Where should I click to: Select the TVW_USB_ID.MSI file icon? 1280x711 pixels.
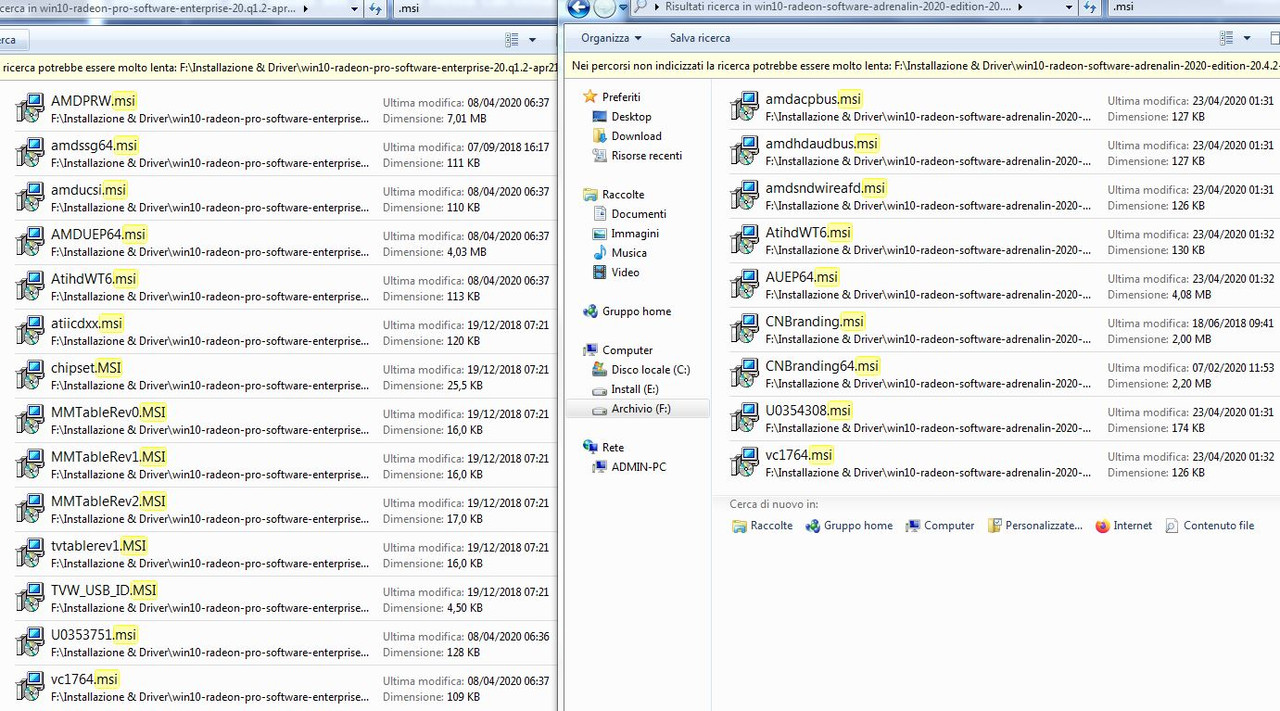coord(30,598)
